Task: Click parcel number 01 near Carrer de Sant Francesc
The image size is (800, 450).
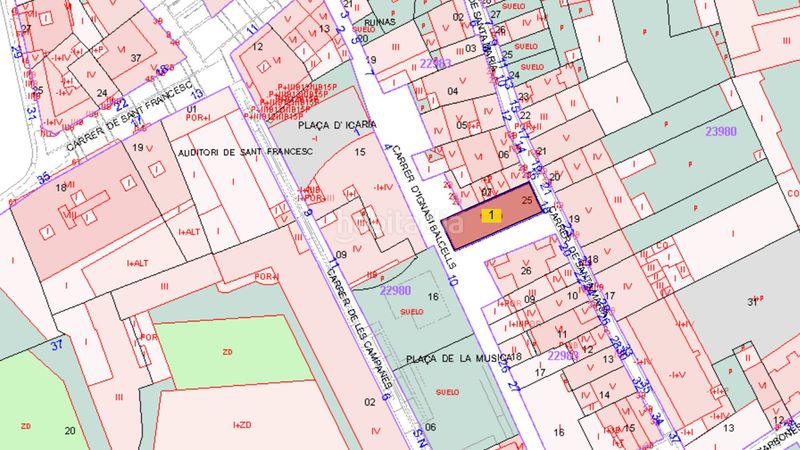Action: tap(191, 109)
